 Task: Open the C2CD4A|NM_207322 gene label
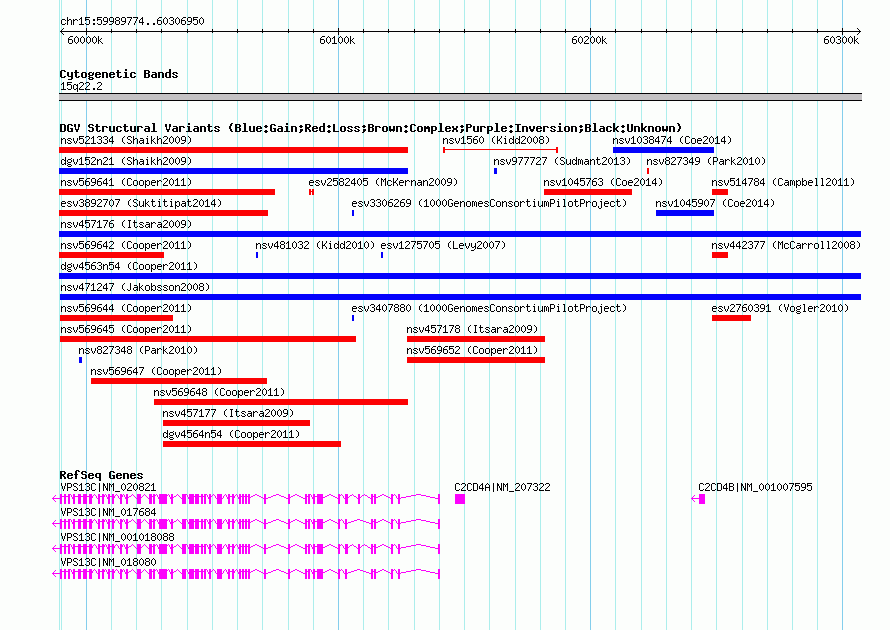click(502, 487)
